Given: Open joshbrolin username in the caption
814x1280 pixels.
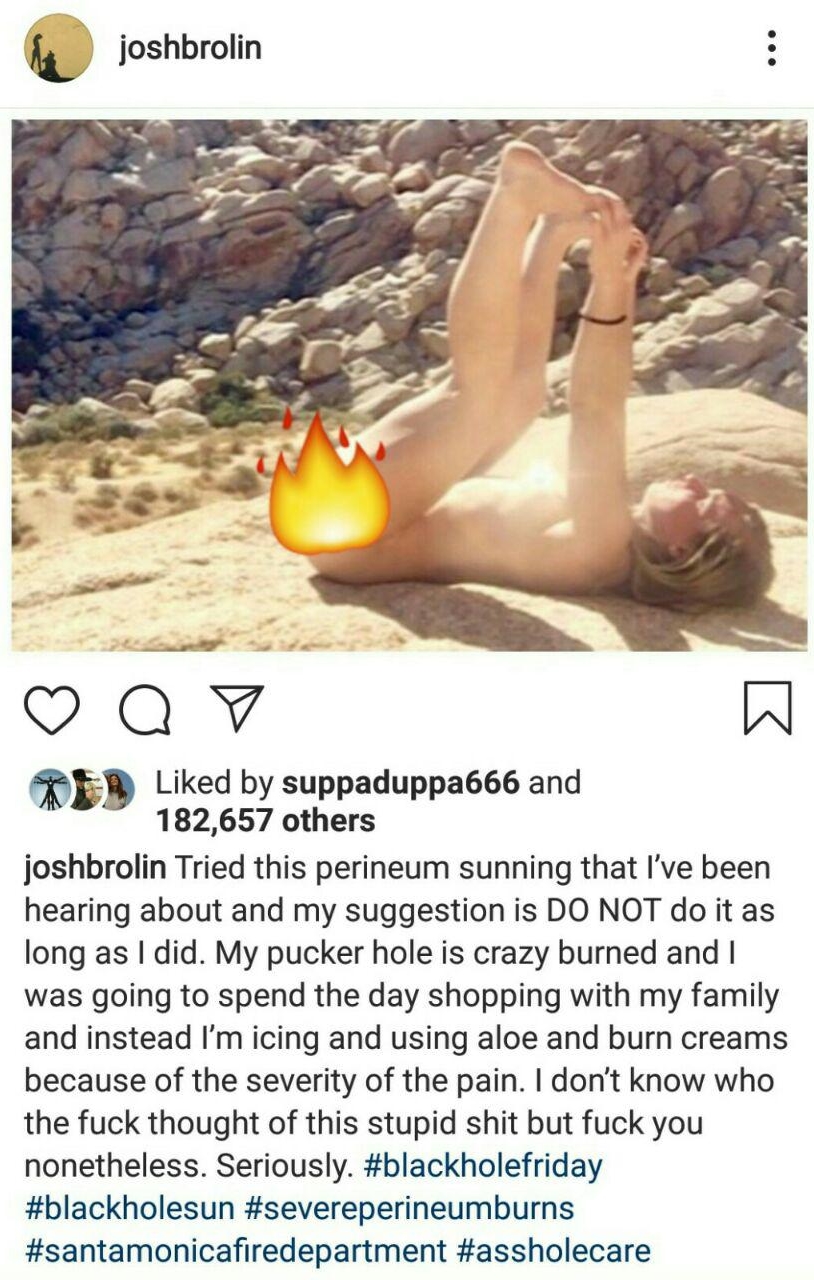Looking at the screenshot, I should [x=95, y=867].
